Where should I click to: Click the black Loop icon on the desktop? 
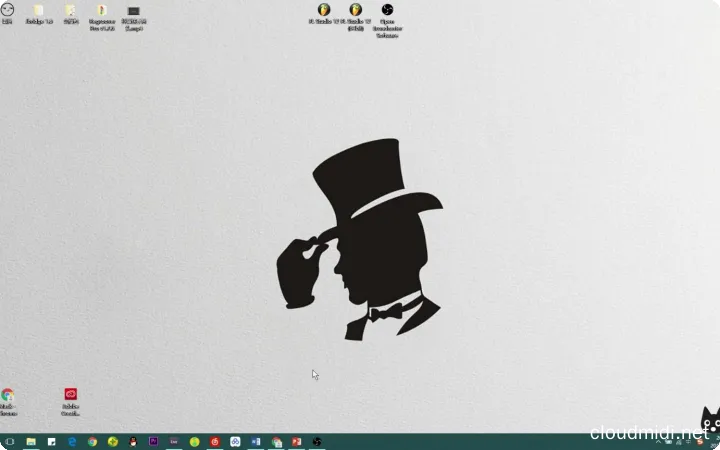(133, 11)
